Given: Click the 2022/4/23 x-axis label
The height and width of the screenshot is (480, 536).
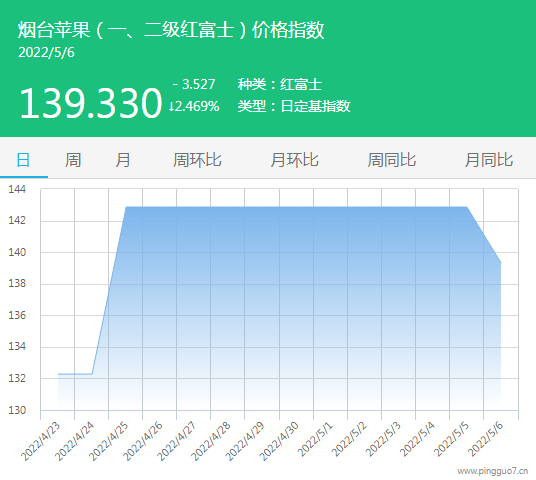Looking at the screenshot, I should 40,442.
